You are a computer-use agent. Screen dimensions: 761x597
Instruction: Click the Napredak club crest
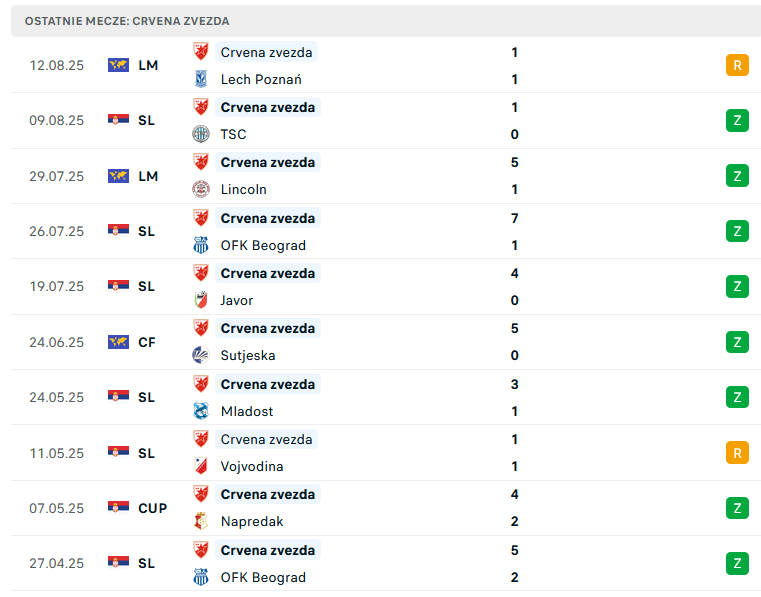pyautogui.click(x=200, y=521)
